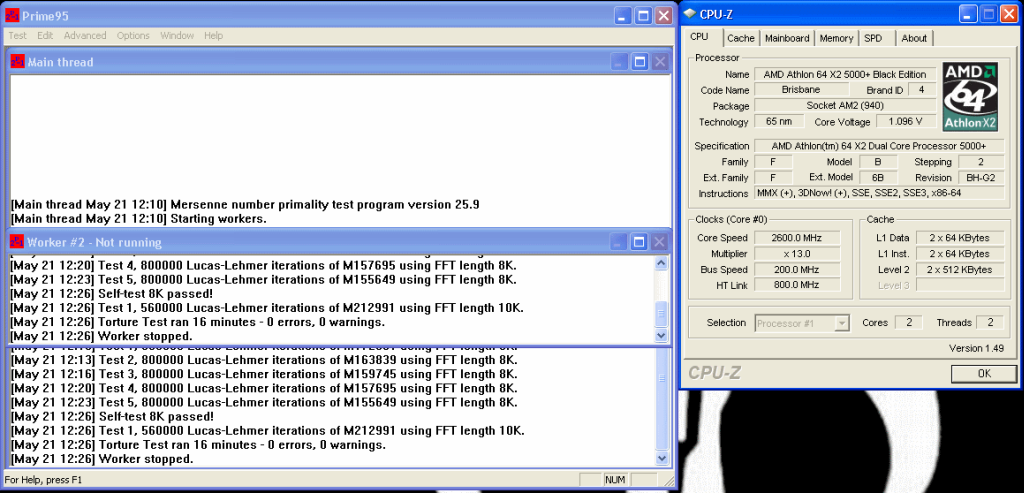Click the NUM indicator in status bar
1024x493 pixels.
tap(615, 480)
